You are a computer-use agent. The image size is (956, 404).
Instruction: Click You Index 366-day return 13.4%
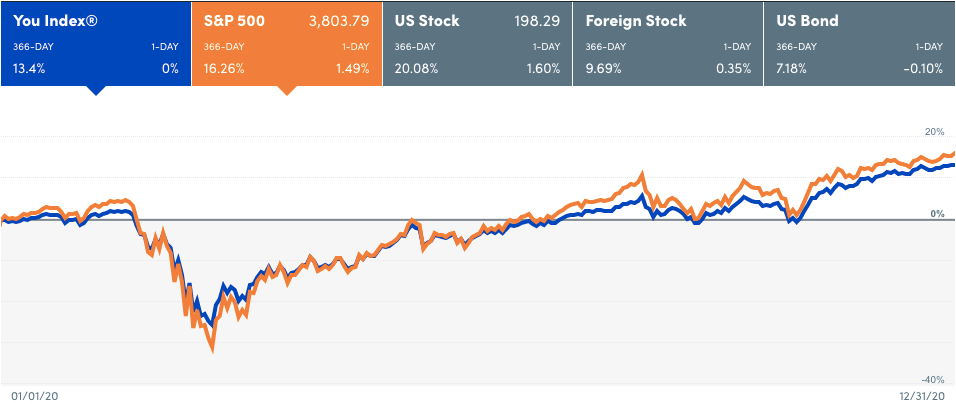[x=30, y=68]
